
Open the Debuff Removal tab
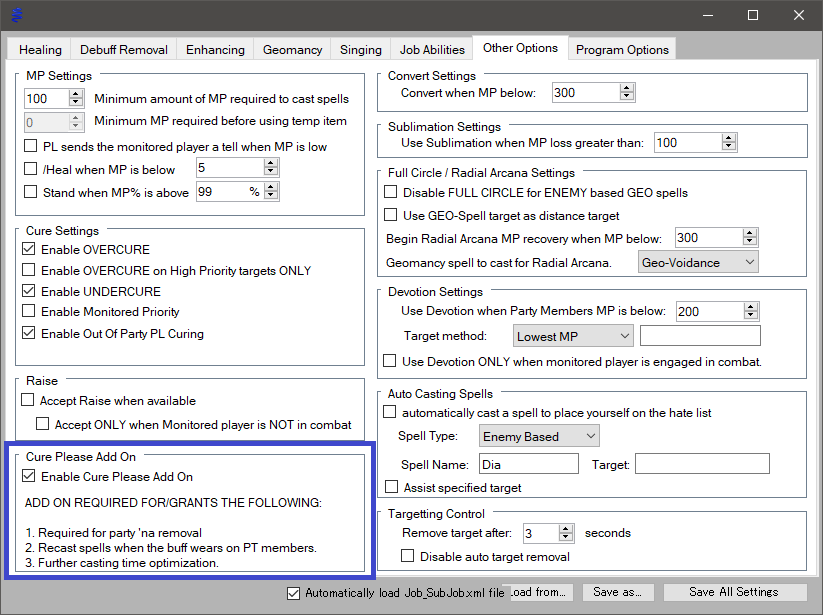coord(123,50)
